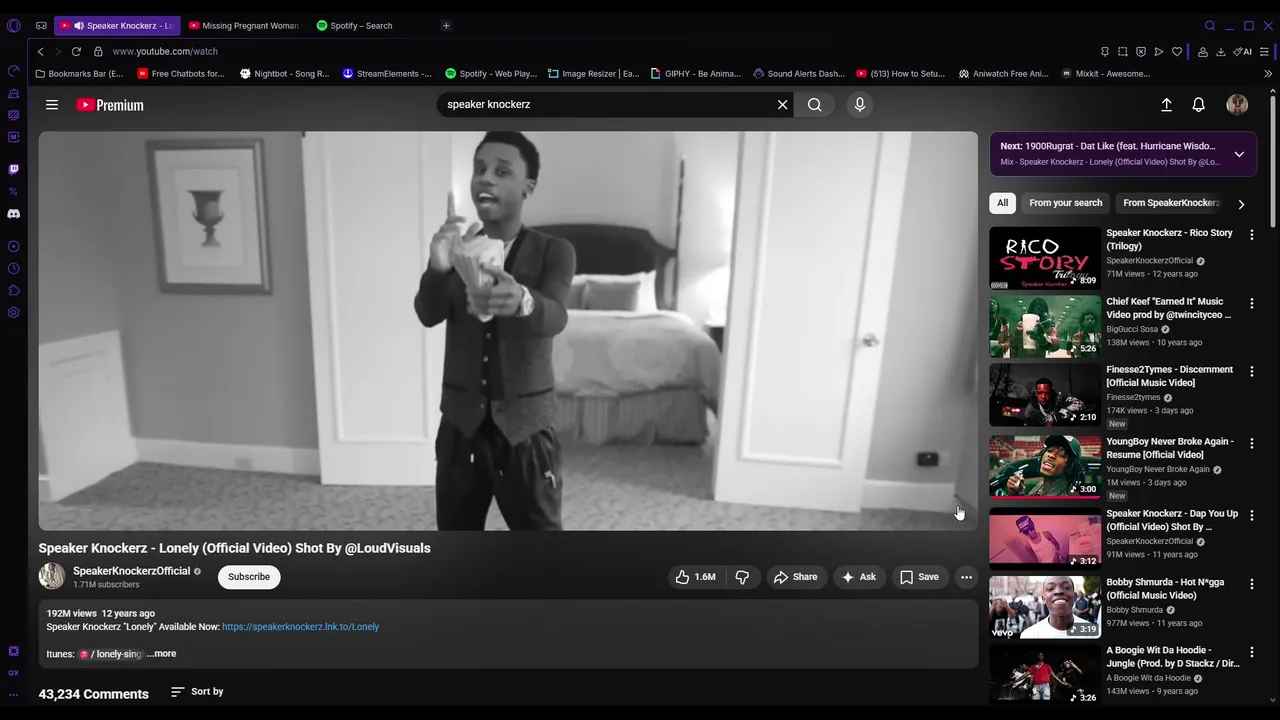
Task: Open the speakerknockerz.lnk.to/Lonely link
Action: coord(300,627)
